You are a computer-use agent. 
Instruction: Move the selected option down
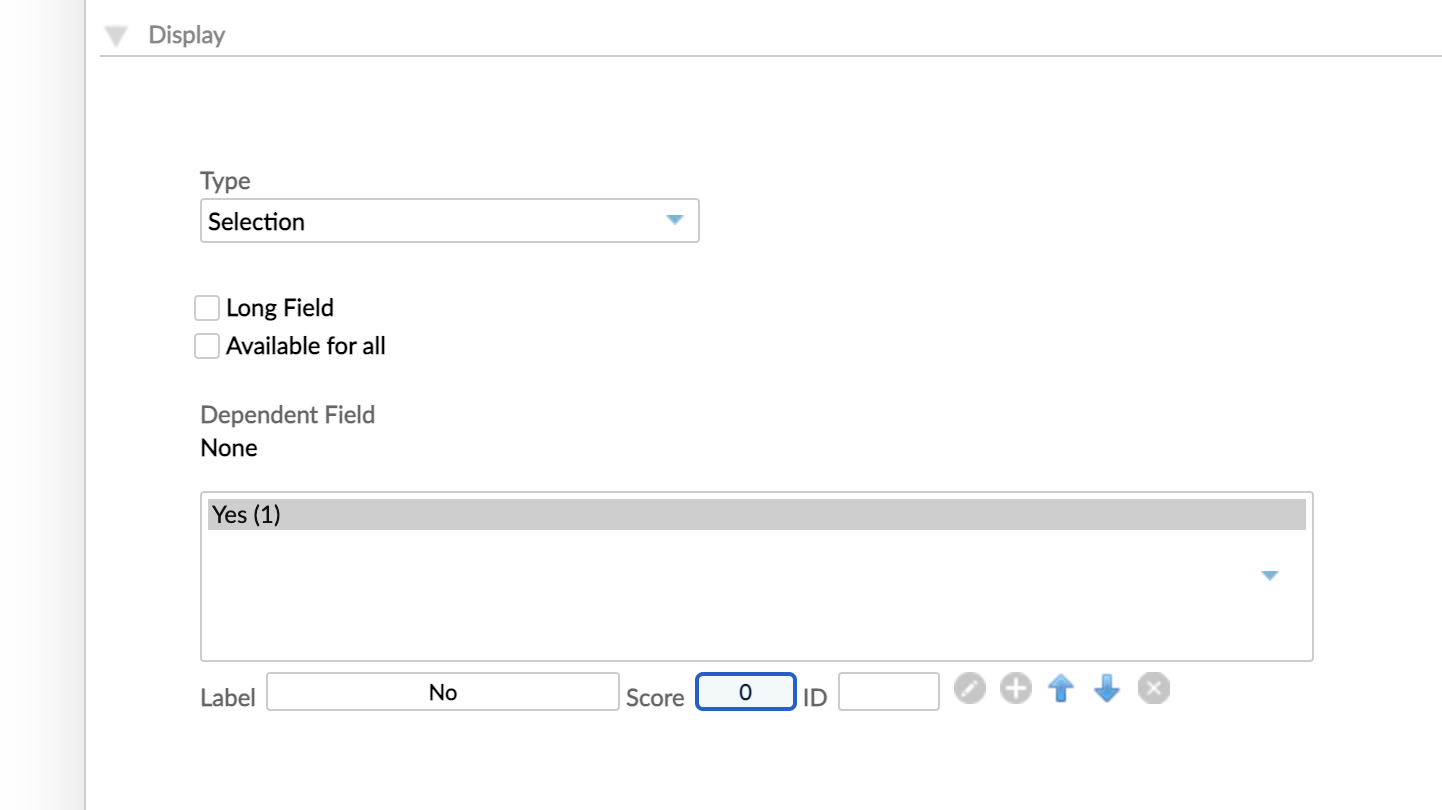pos(1107,688)
